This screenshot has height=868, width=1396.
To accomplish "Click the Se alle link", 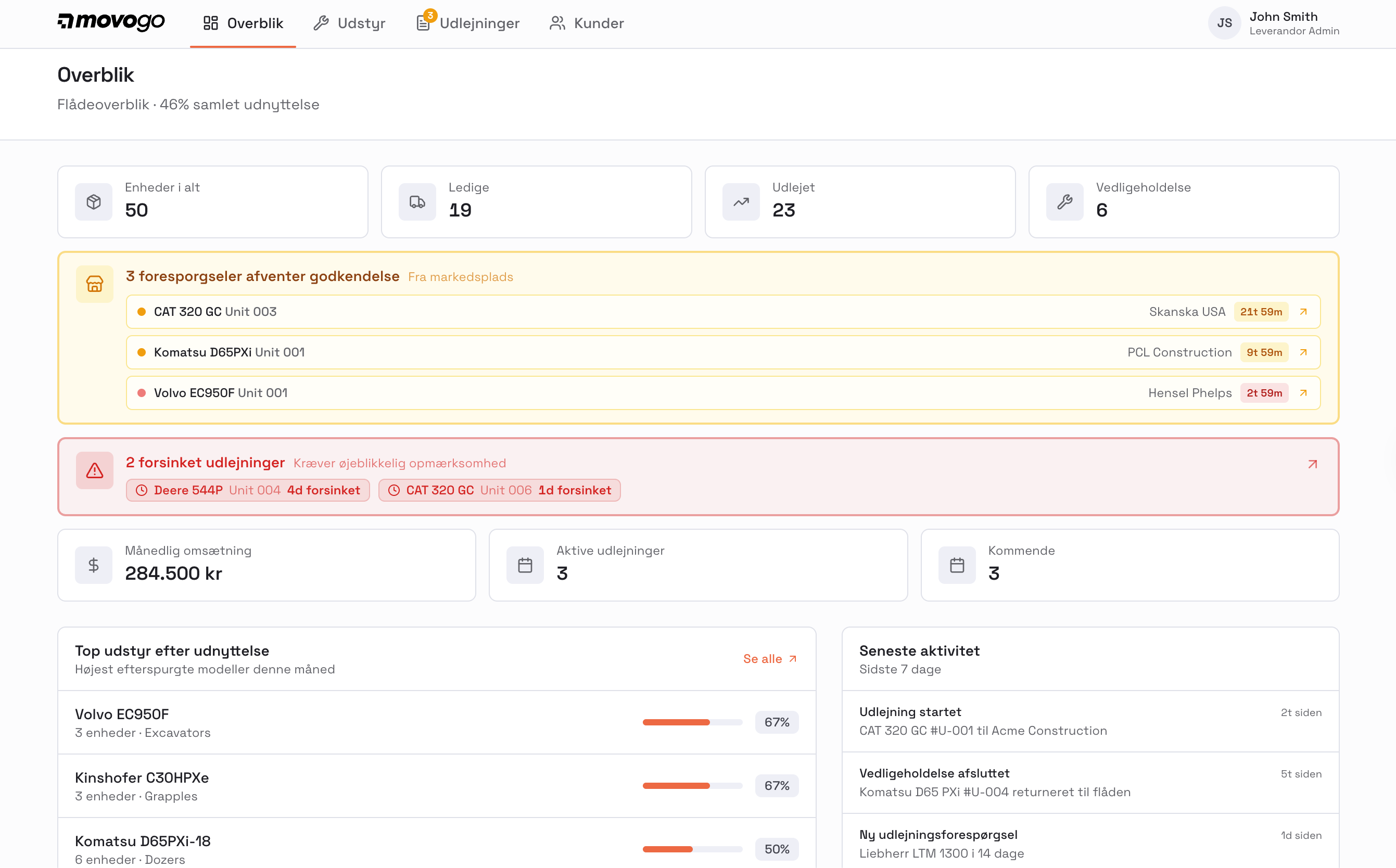I will click(x=769, y=659).
